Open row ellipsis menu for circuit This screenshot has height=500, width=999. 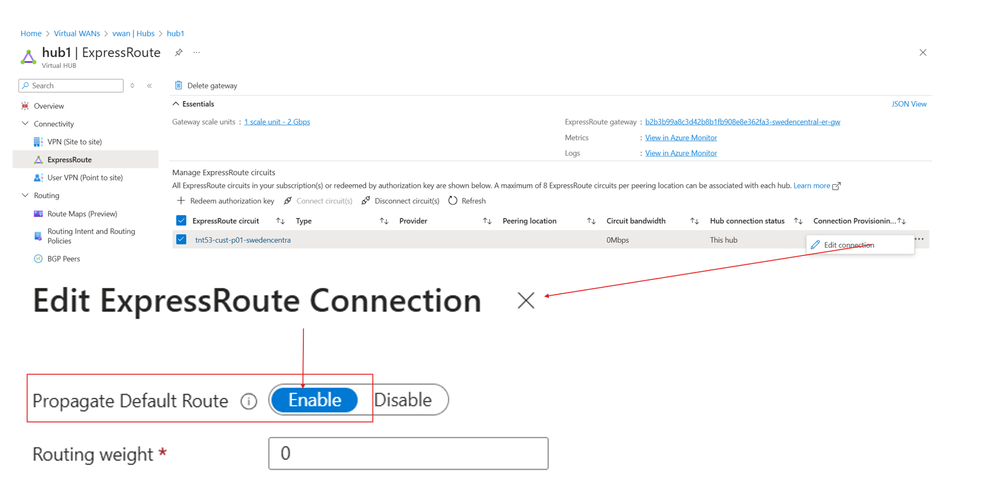click(919, 239)
